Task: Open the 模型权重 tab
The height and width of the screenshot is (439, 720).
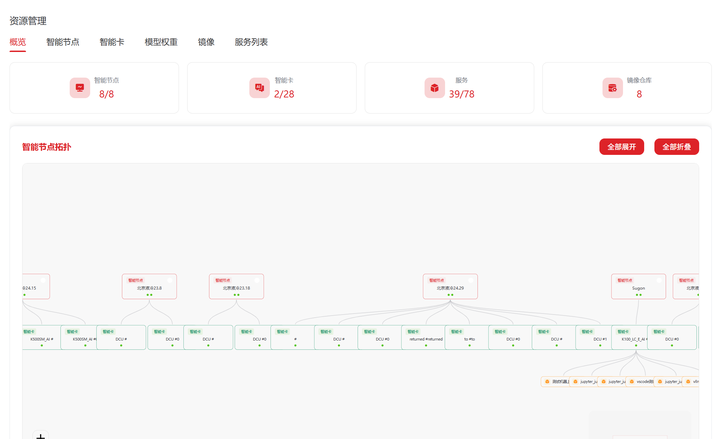Action: tap(161, 42)
